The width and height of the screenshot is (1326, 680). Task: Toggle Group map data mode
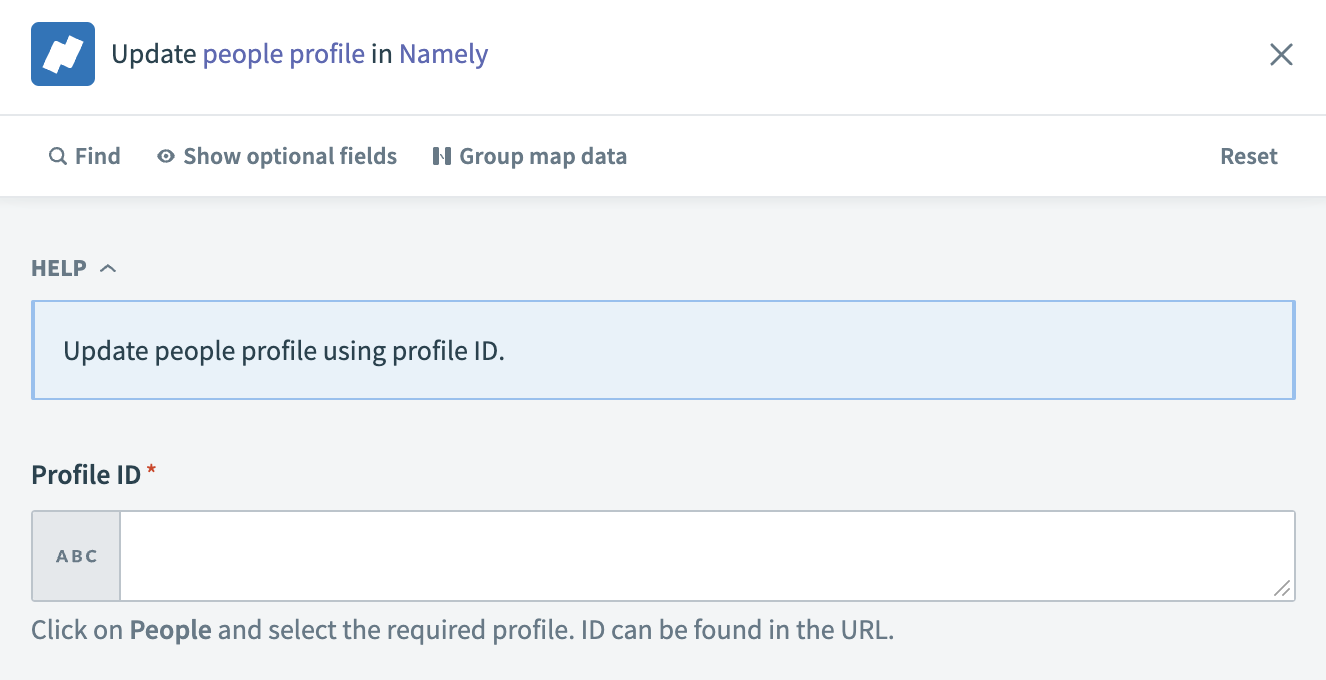pos(543,156)
